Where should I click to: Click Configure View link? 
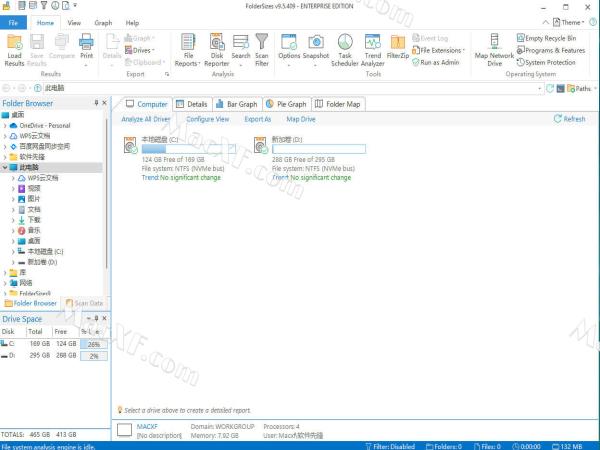tap(208, 119)
